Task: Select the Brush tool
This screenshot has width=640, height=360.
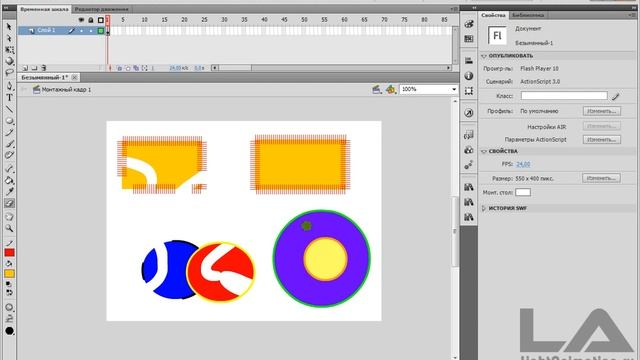Action: [9, 144]
